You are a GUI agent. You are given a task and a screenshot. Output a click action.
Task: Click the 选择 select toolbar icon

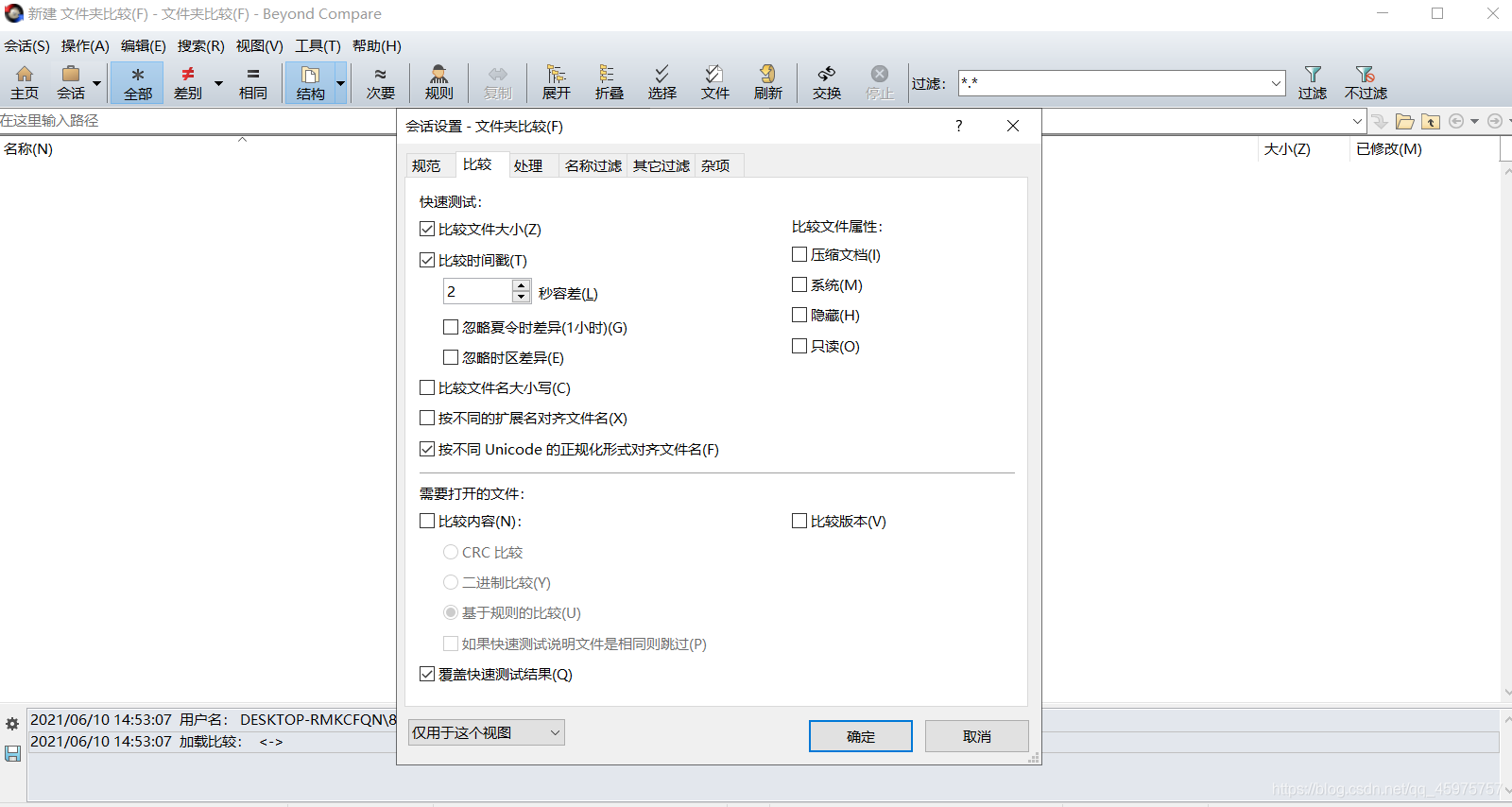click(661, 83)
